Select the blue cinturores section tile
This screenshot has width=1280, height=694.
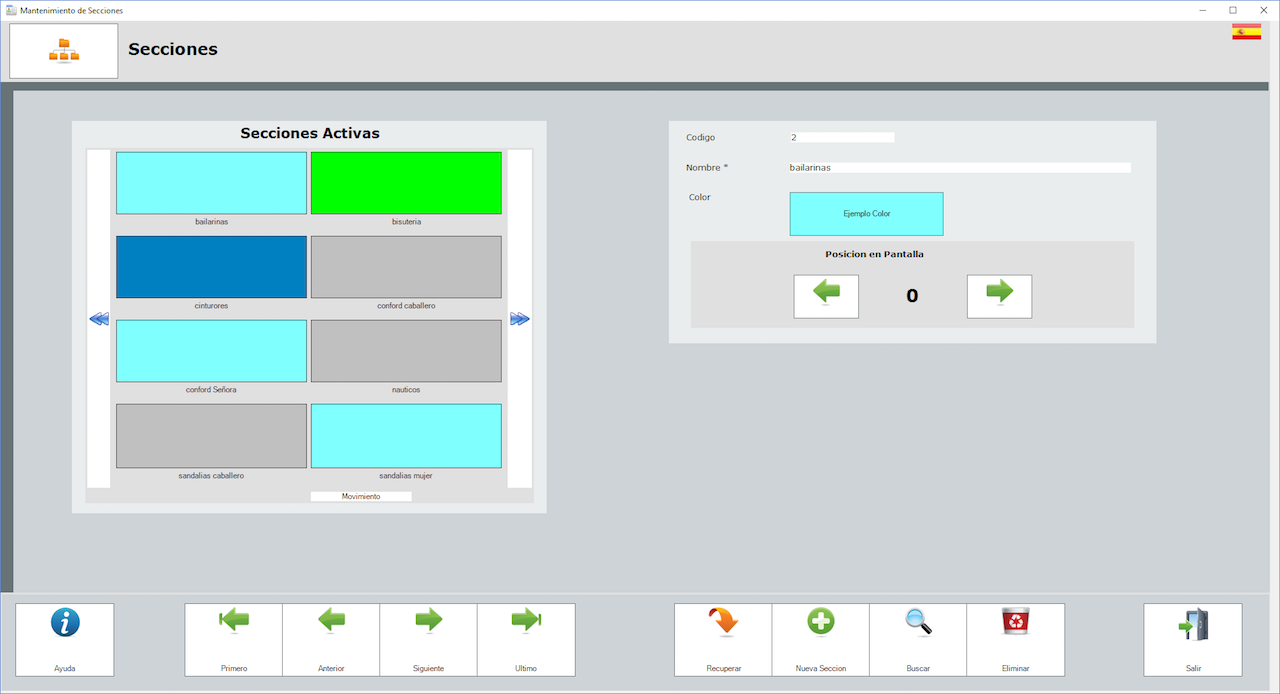tap(211, 267)
